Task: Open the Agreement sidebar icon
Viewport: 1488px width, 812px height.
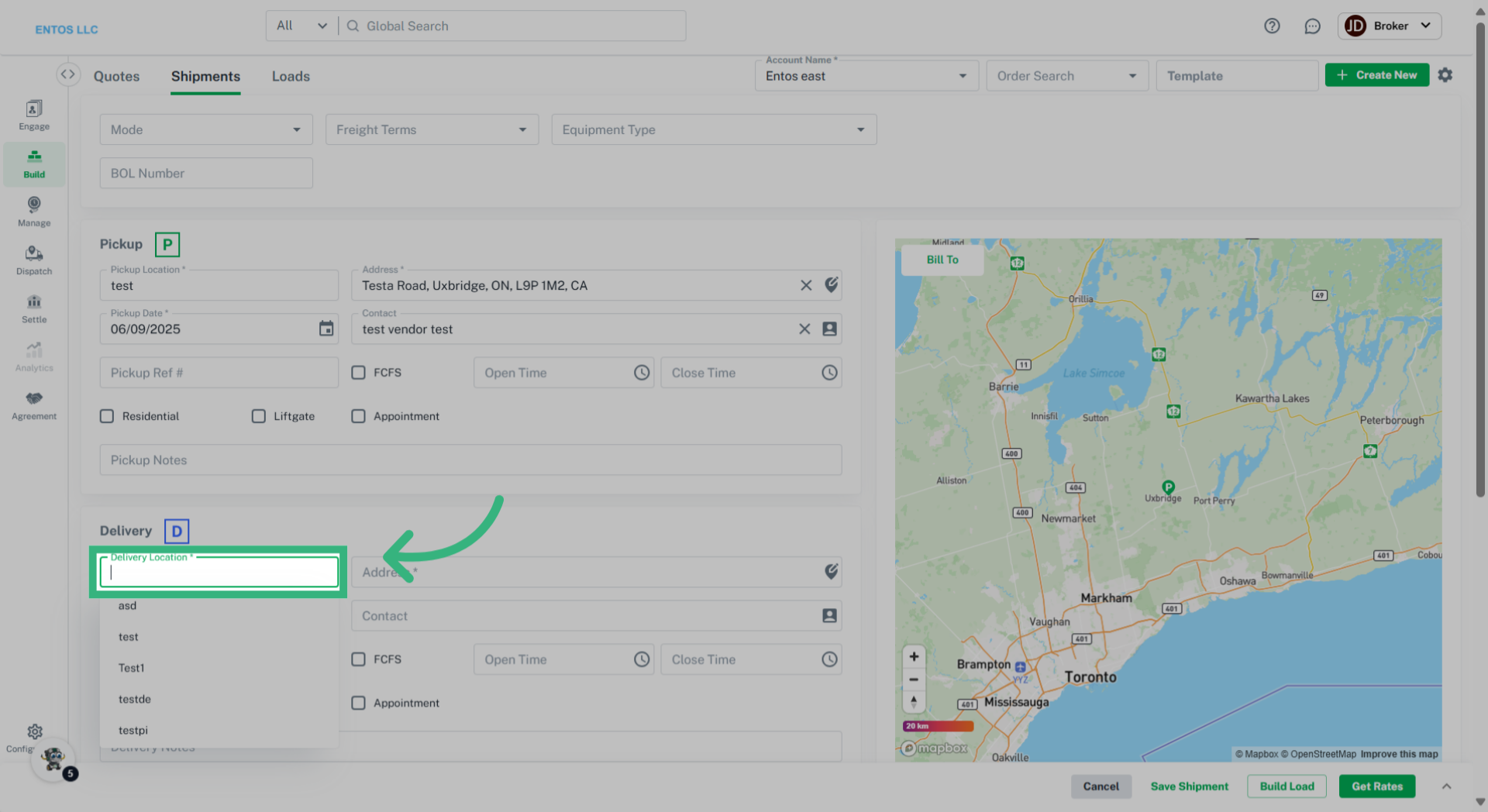Action: (34, 405)
